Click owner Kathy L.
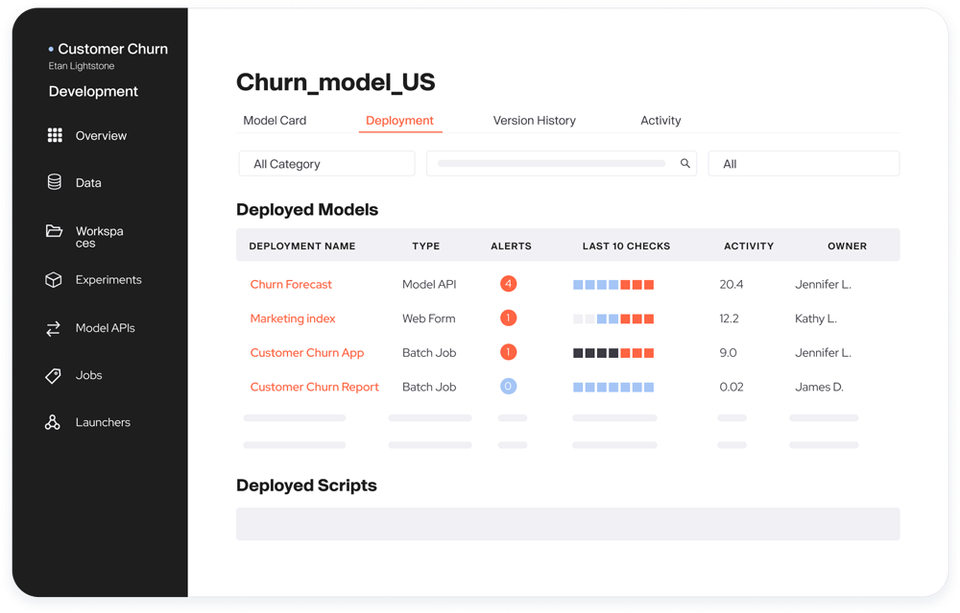The image size is (960, 613). (816, 318)
